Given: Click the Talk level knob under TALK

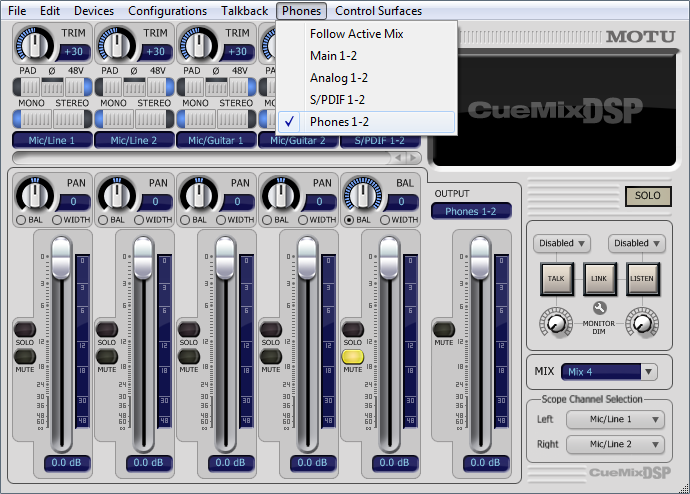Looking at the screenshot, I should pos(556,323).
